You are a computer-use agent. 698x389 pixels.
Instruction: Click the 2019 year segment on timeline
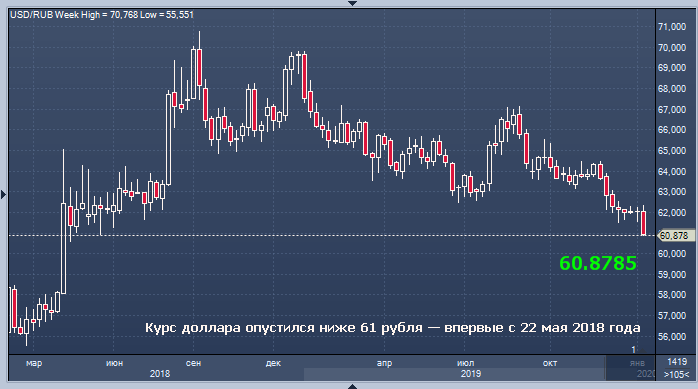click(x=471, y=374)
